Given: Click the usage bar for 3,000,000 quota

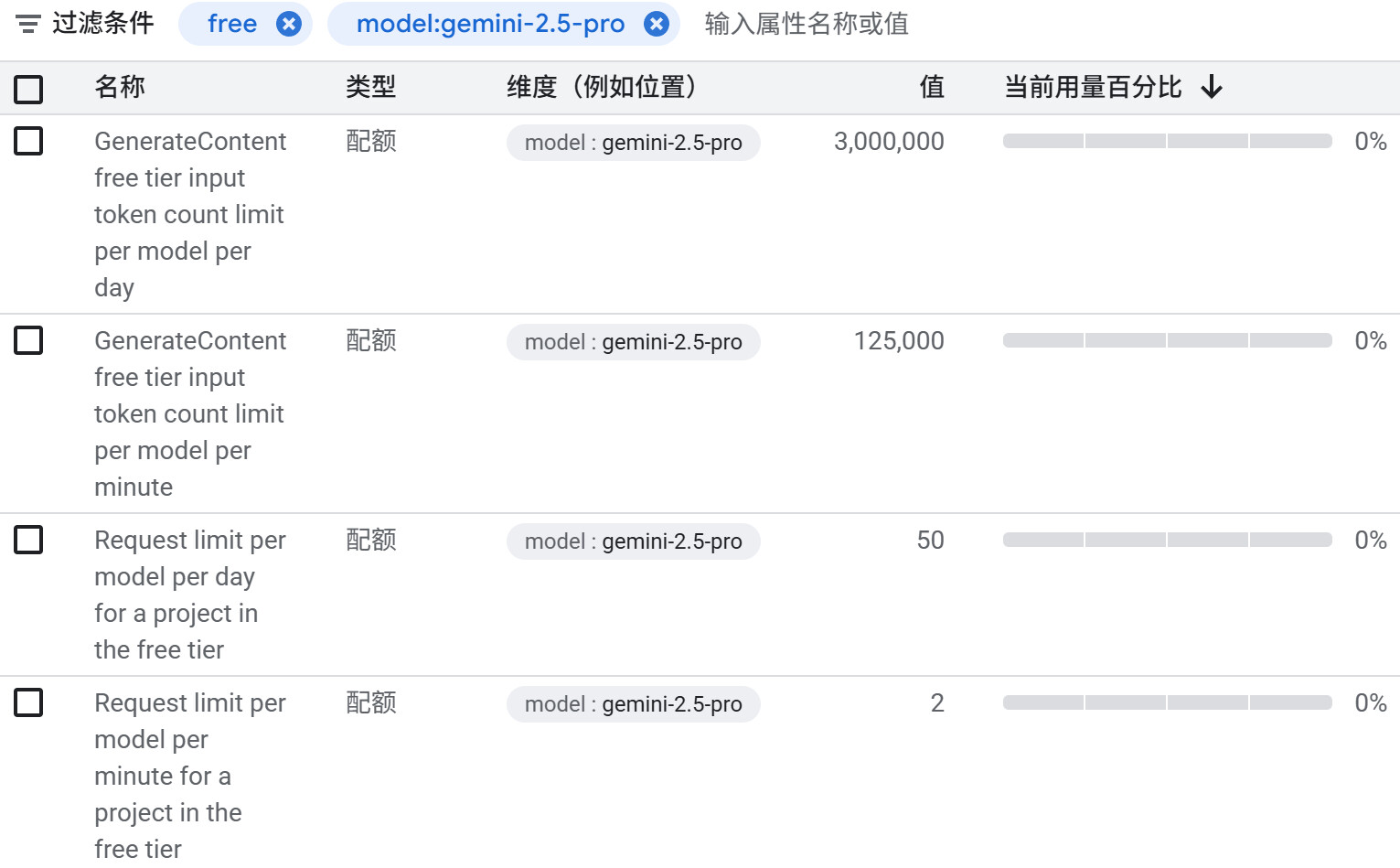Looking at the screenshot, I should coord(1167,141).
